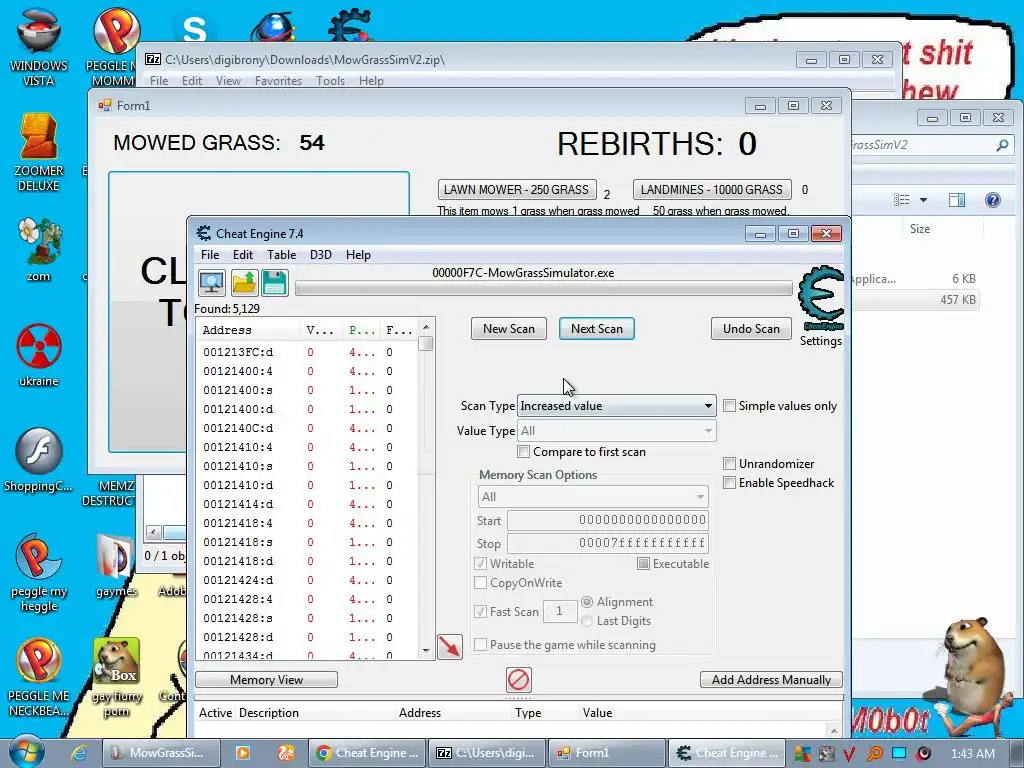Screen dimensions: 1024x768
Task: Open Memory View
Action: click(x=266, y=680)
